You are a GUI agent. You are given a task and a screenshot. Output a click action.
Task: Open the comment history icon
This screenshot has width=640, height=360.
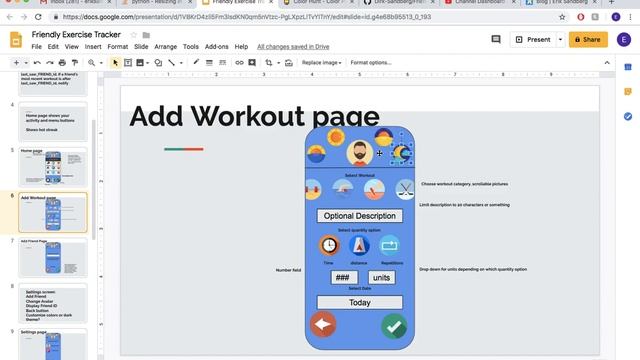tap(496, 40)
